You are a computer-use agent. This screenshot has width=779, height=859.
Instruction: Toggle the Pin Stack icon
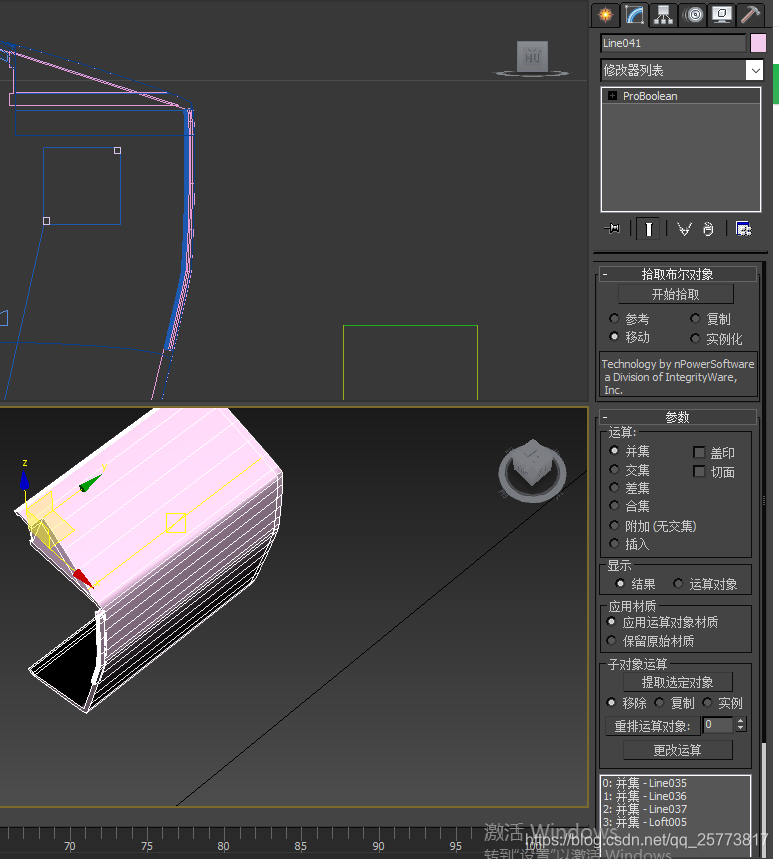coord(612,228)
